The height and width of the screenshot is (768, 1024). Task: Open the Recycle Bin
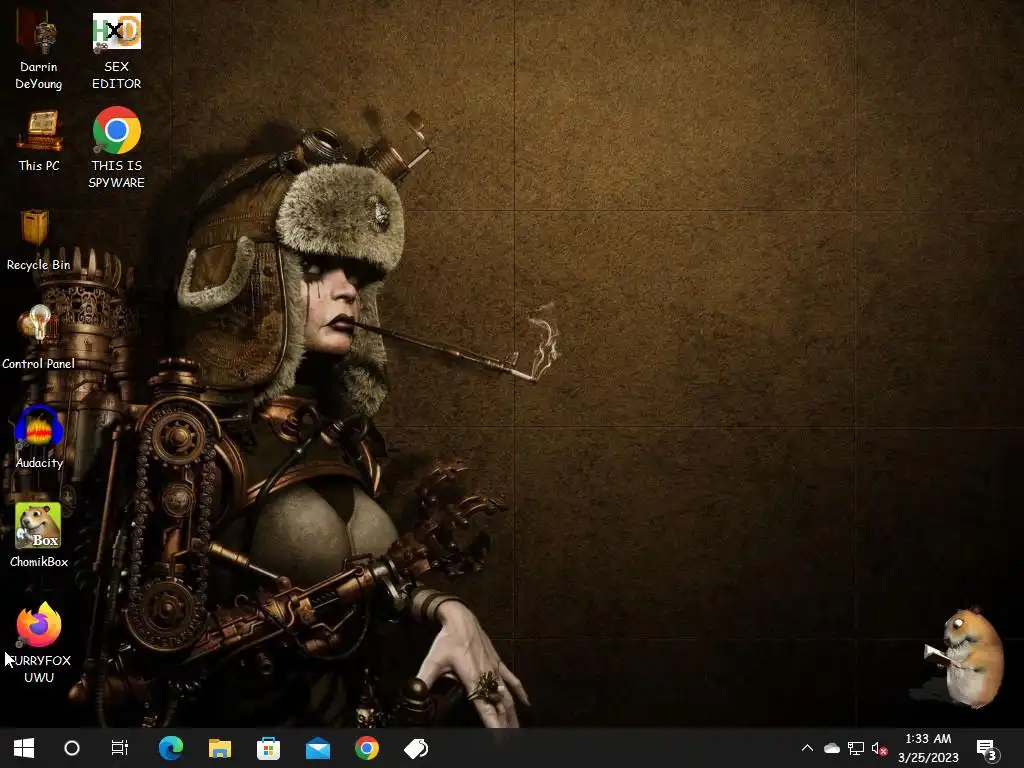[38, 240]
